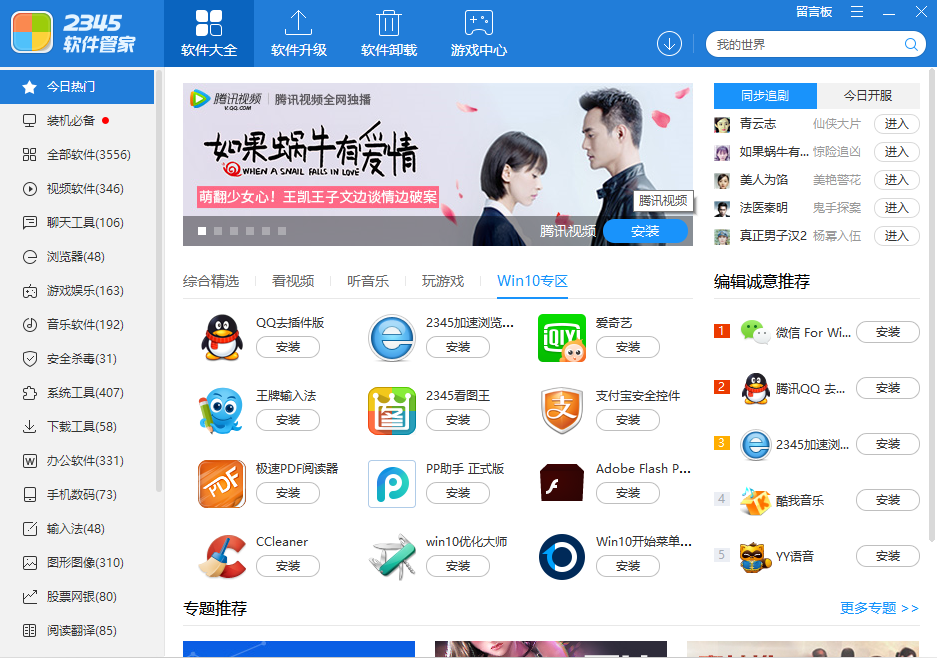Select the PP助手 icon
Screen dimensions: 937x658
click(x=391, y=480)
